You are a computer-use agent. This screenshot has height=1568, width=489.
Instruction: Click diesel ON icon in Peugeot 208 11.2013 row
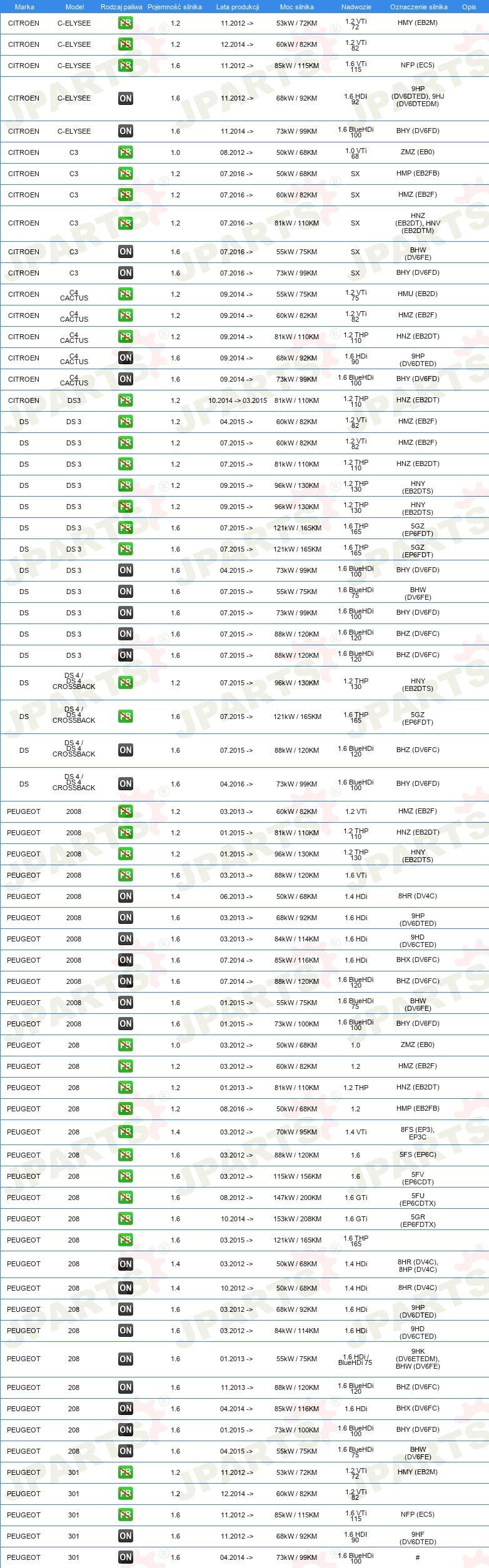[x=126, y=1387]
